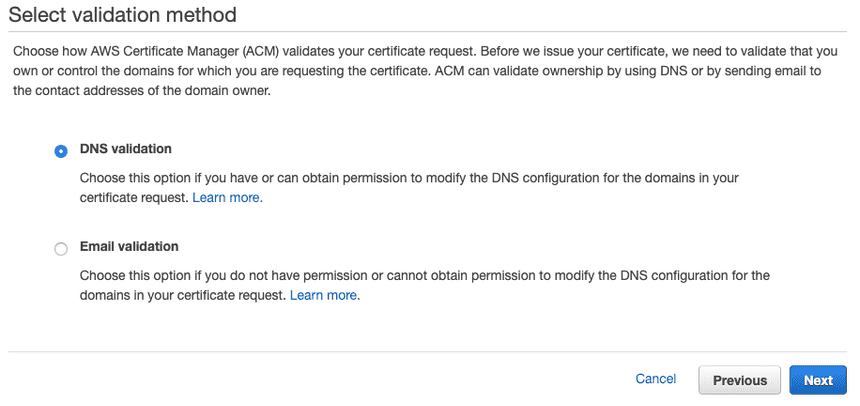860x406 pixels.
Task: Click the 'Select validation method' heading
Action: click(122, 14)
